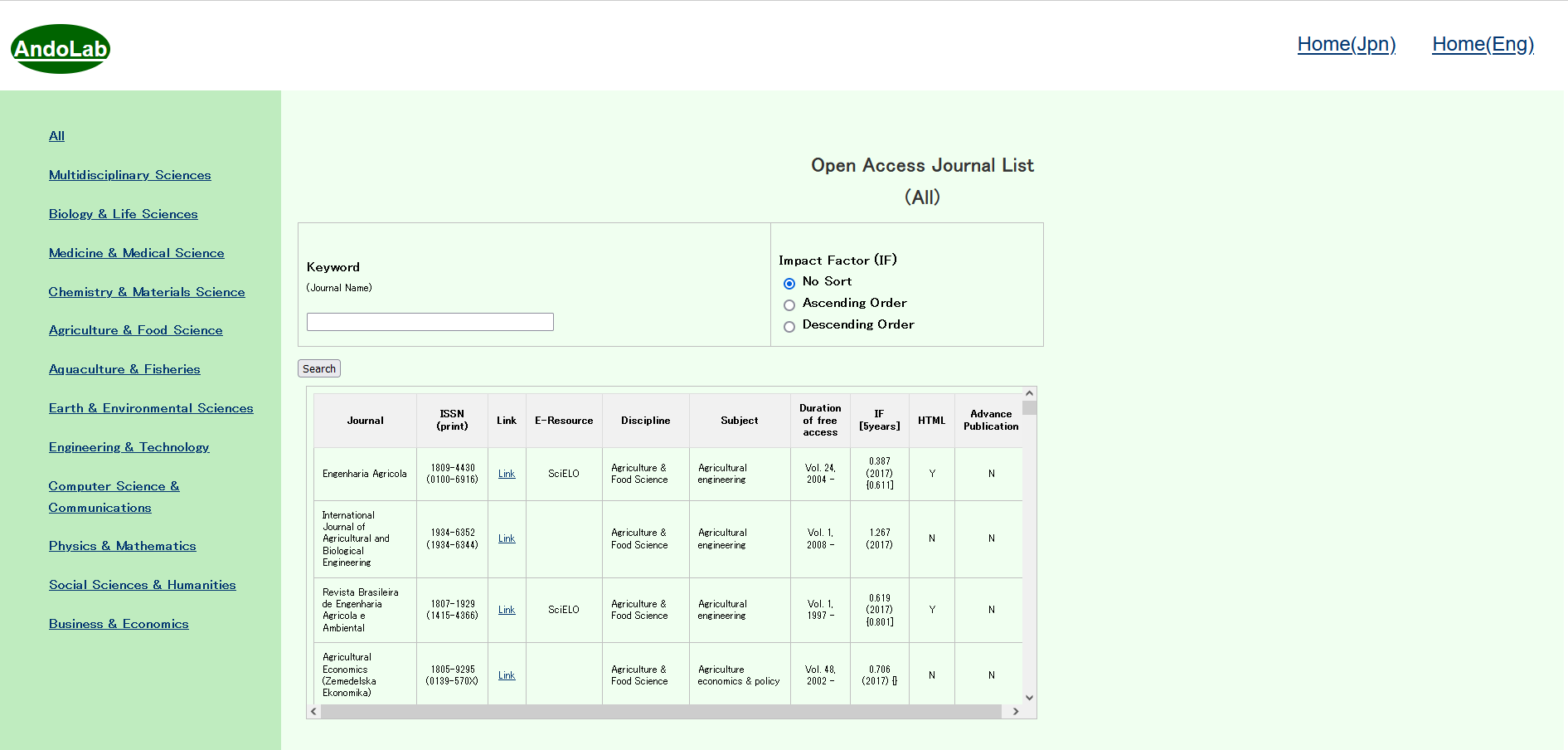This screenshot has width=1568, height=750.
Task: Select the No Sort radio button
Action: (x=789, y=284)
